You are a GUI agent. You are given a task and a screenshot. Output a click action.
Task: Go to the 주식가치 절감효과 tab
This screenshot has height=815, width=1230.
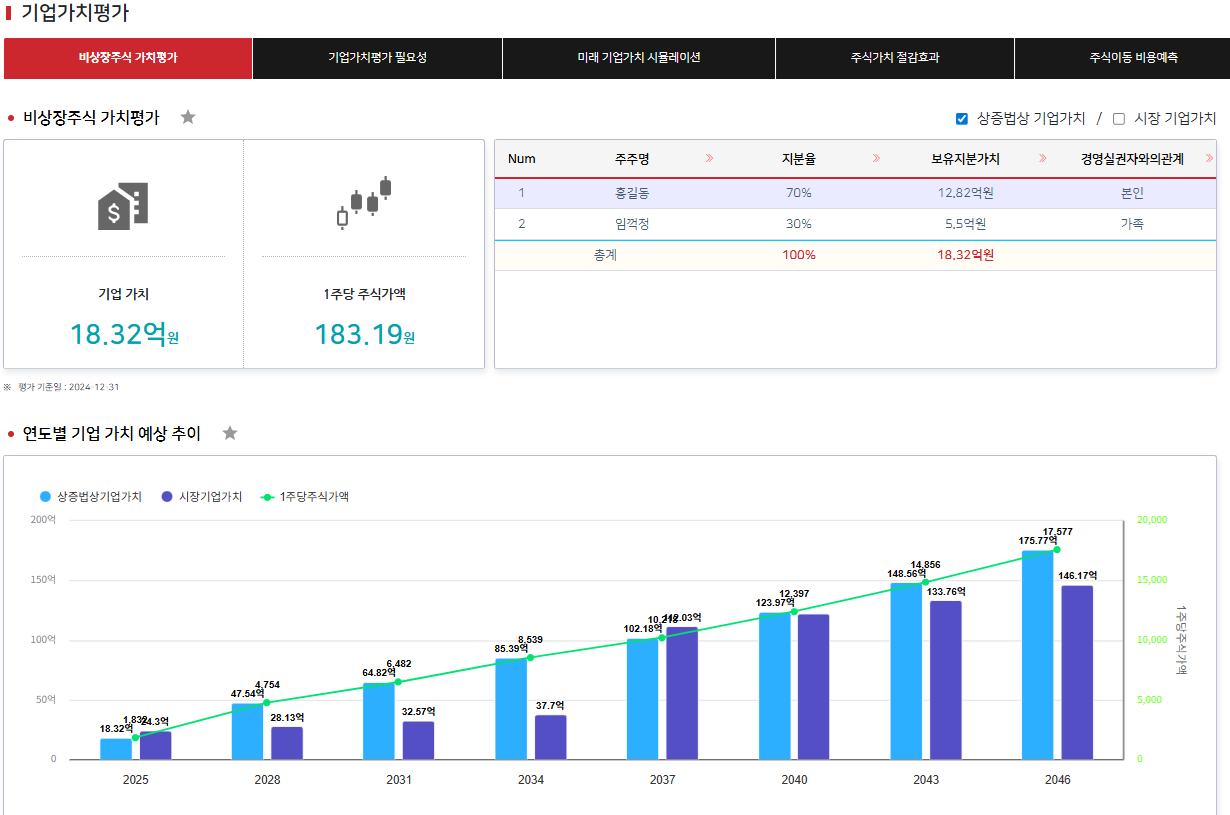pos(894,58)
